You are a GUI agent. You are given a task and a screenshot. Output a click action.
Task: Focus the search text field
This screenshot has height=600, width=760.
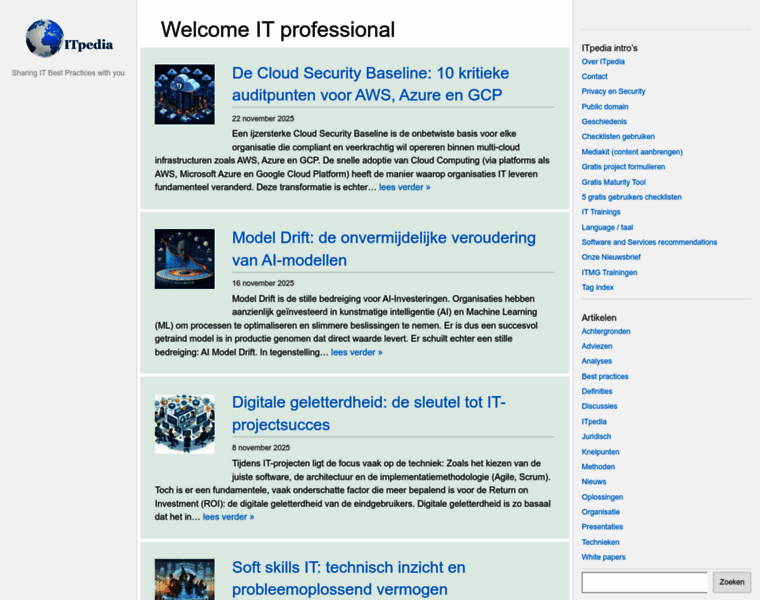[645, 582]
